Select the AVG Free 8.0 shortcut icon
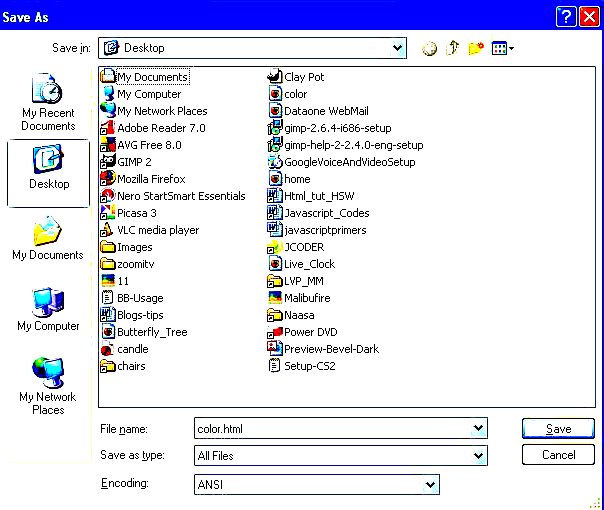Image resolution: width=604 pixels, height=510 pixels. [107, 145]
